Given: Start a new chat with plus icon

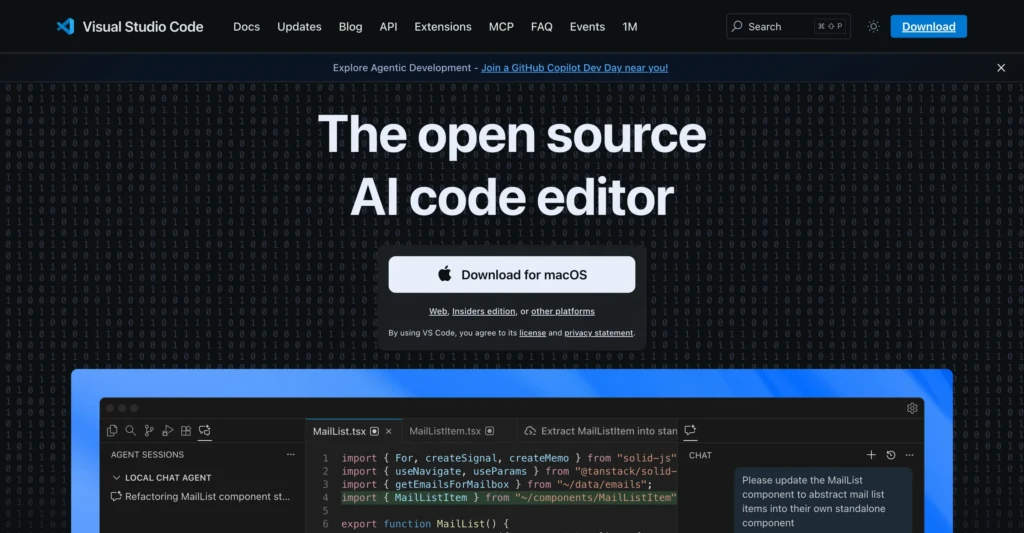Looking at the screenshot, I should tap(871, 455).
